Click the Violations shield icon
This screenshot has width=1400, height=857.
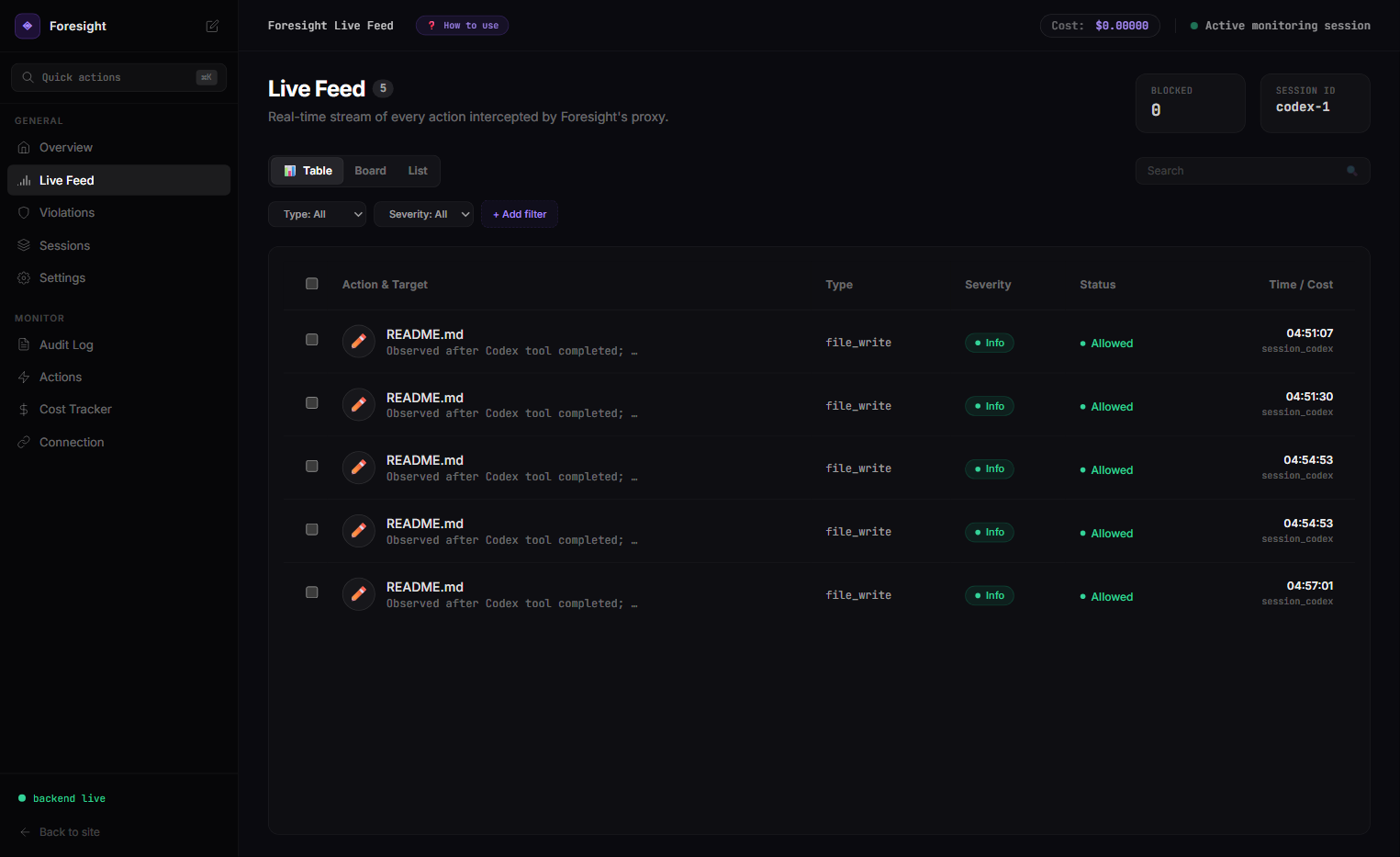[24, 212]
